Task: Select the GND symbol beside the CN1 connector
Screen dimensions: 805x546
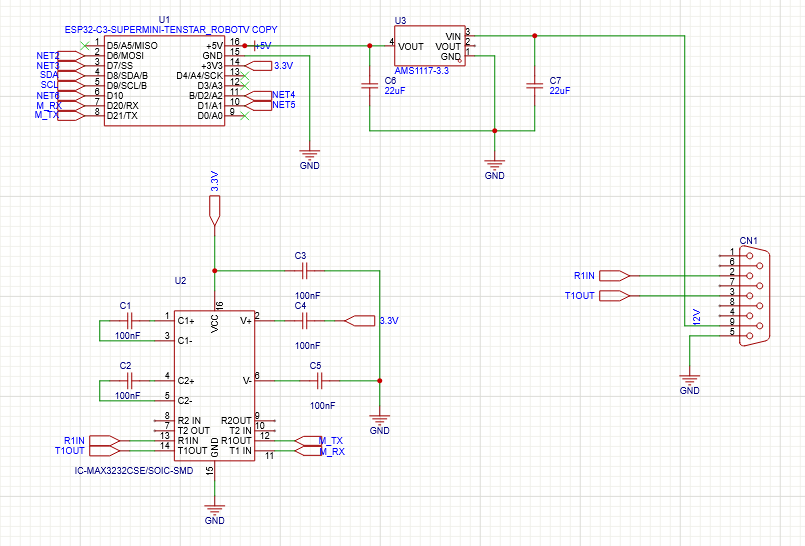Action: [689, 380]
